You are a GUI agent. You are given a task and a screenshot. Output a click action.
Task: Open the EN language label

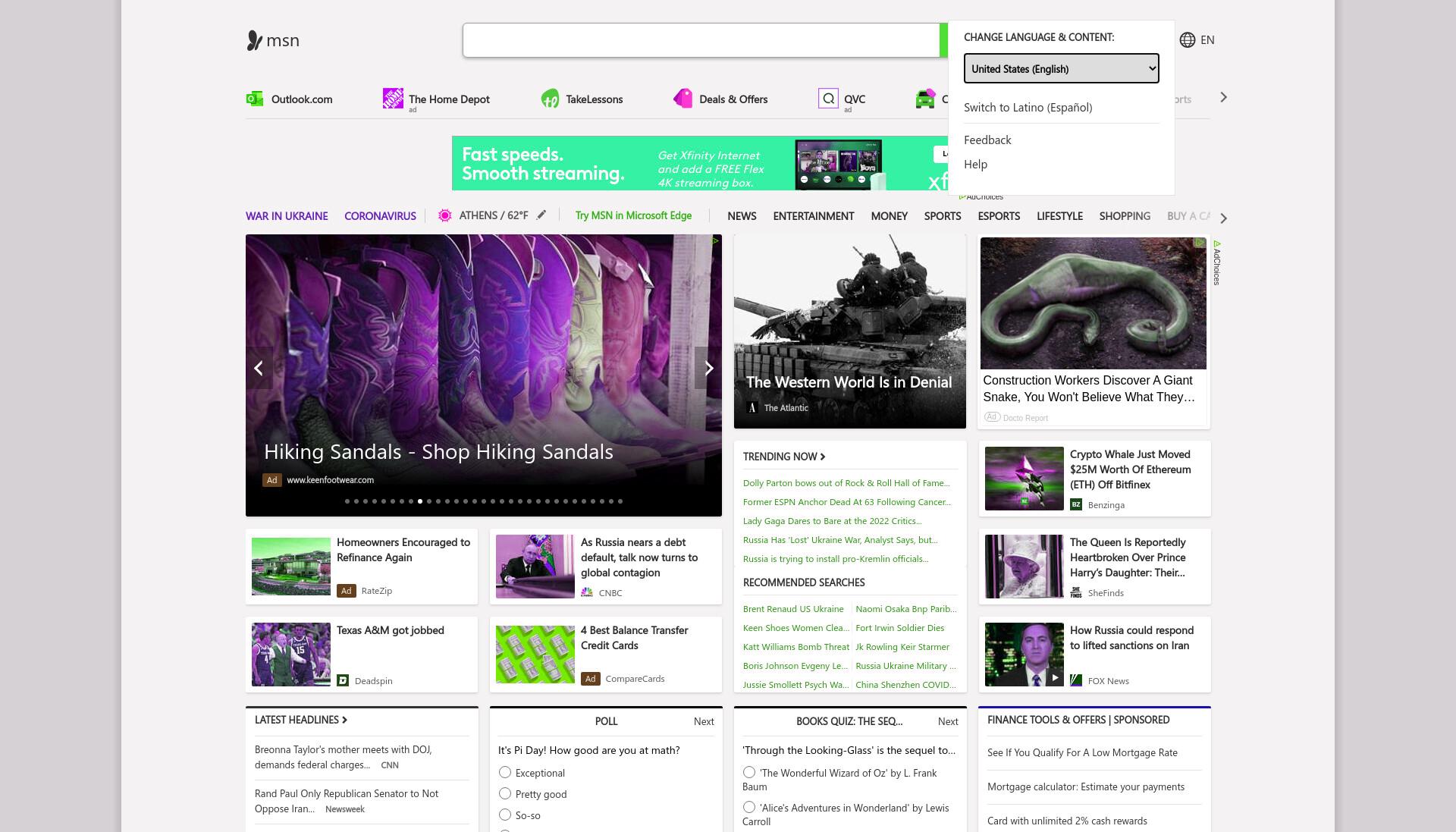(x=1207, y=40)
